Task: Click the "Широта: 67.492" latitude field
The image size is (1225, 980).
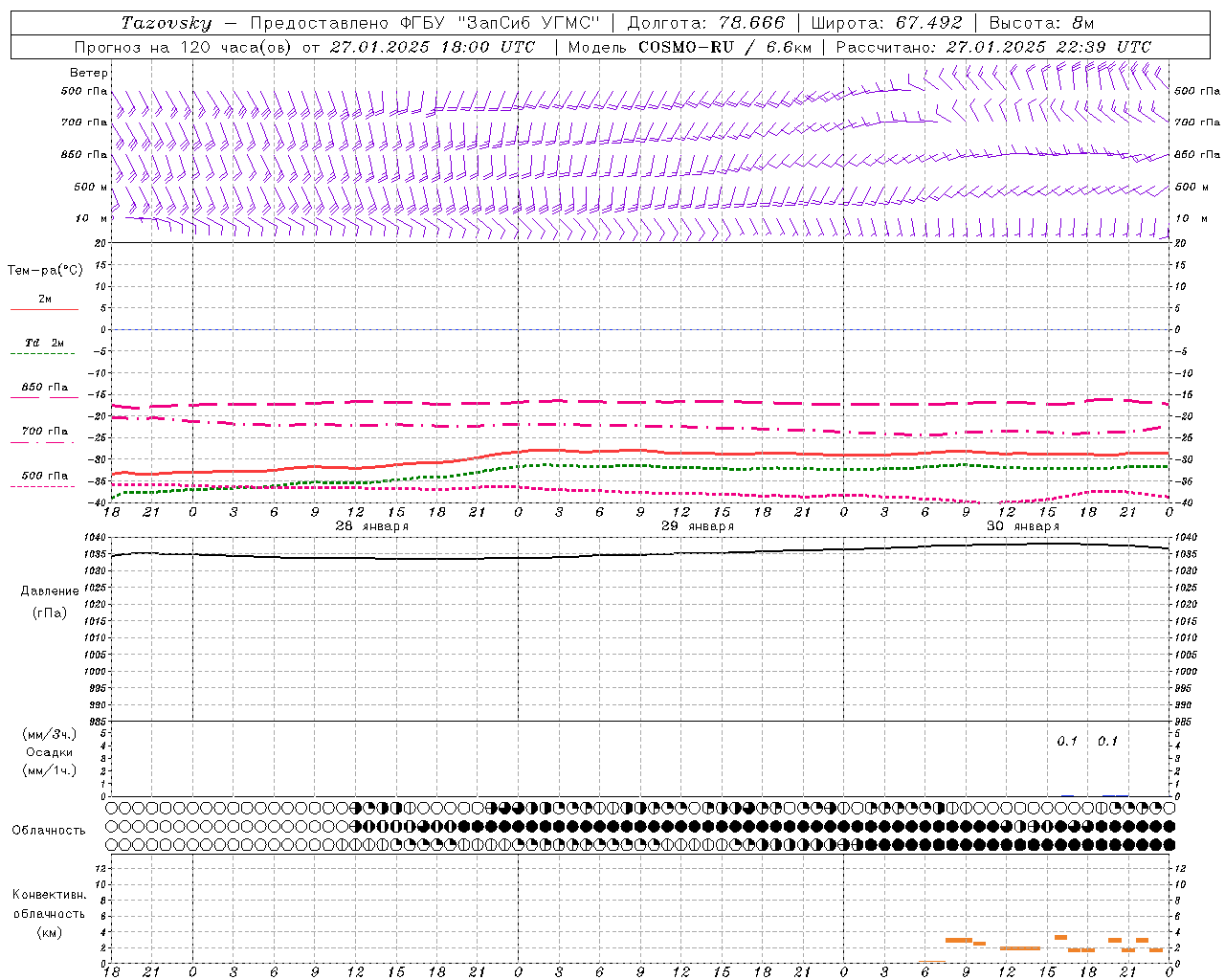Action: point(886,23)
